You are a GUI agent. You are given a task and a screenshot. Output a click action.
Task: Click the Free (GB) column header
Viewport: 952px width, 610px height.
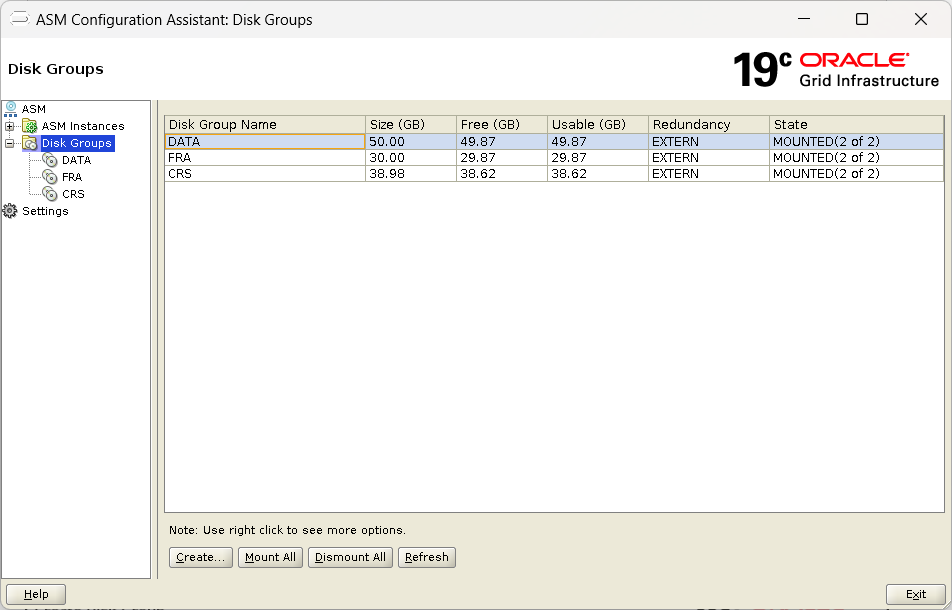point(502,124)
